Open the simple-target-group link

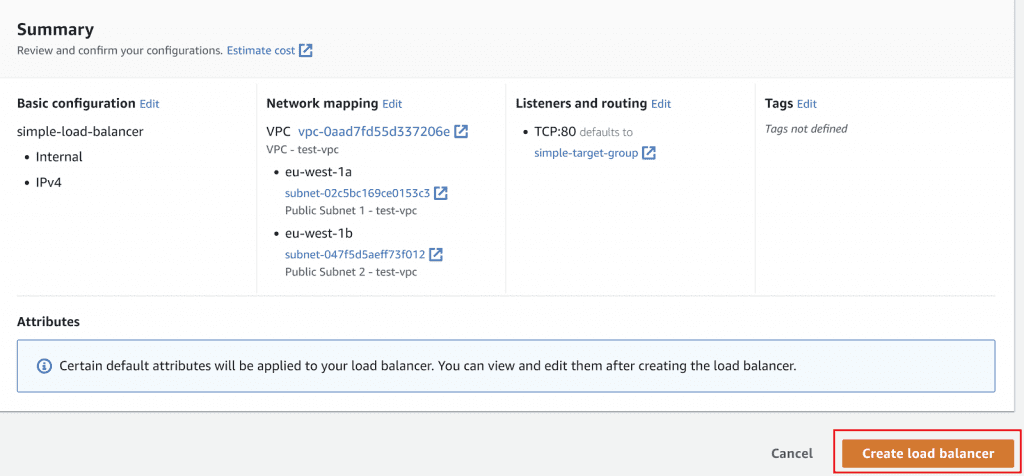coord(586,153)
